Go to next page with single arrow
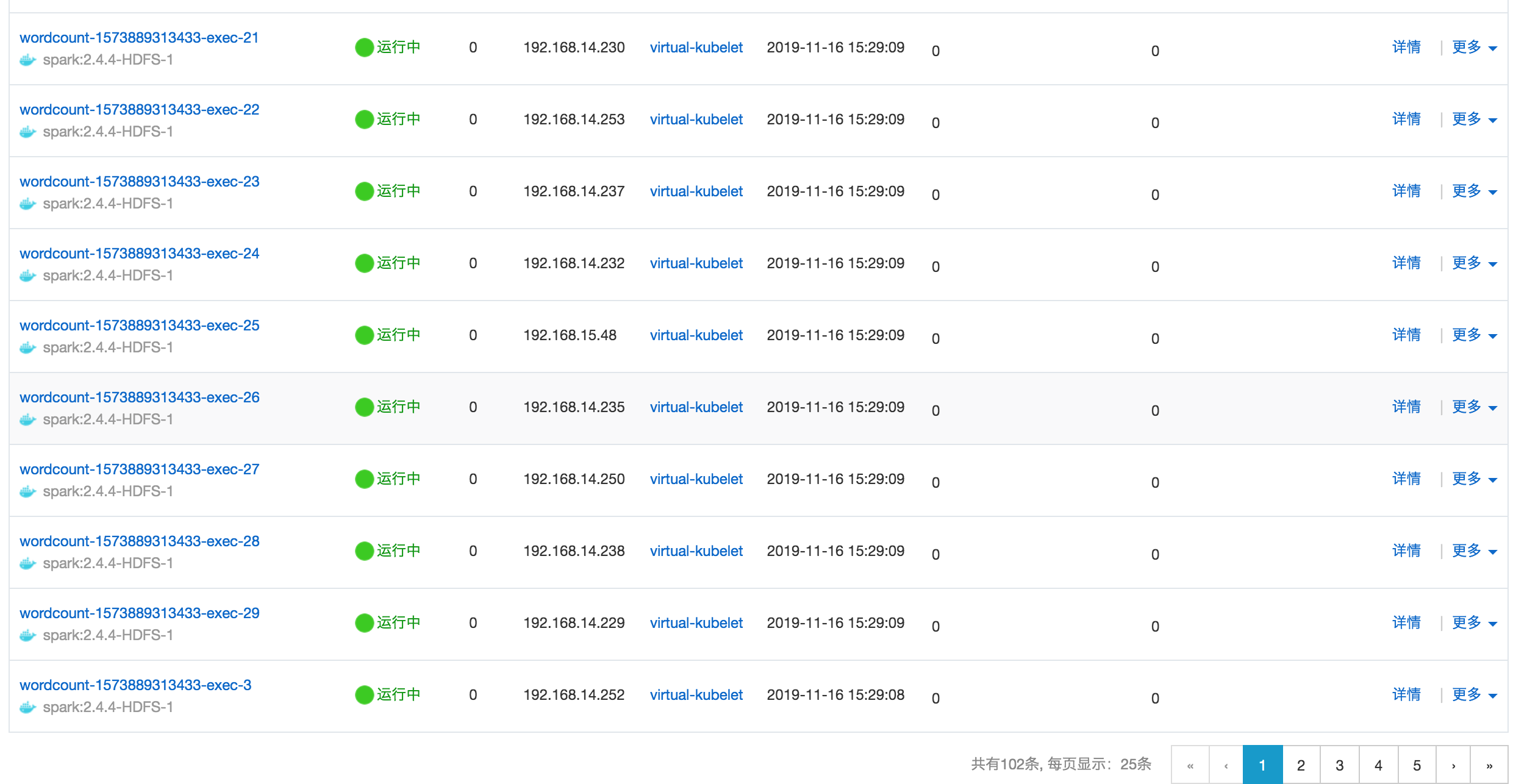This screenshot has width=1527, height=784. pos(1453,765)
